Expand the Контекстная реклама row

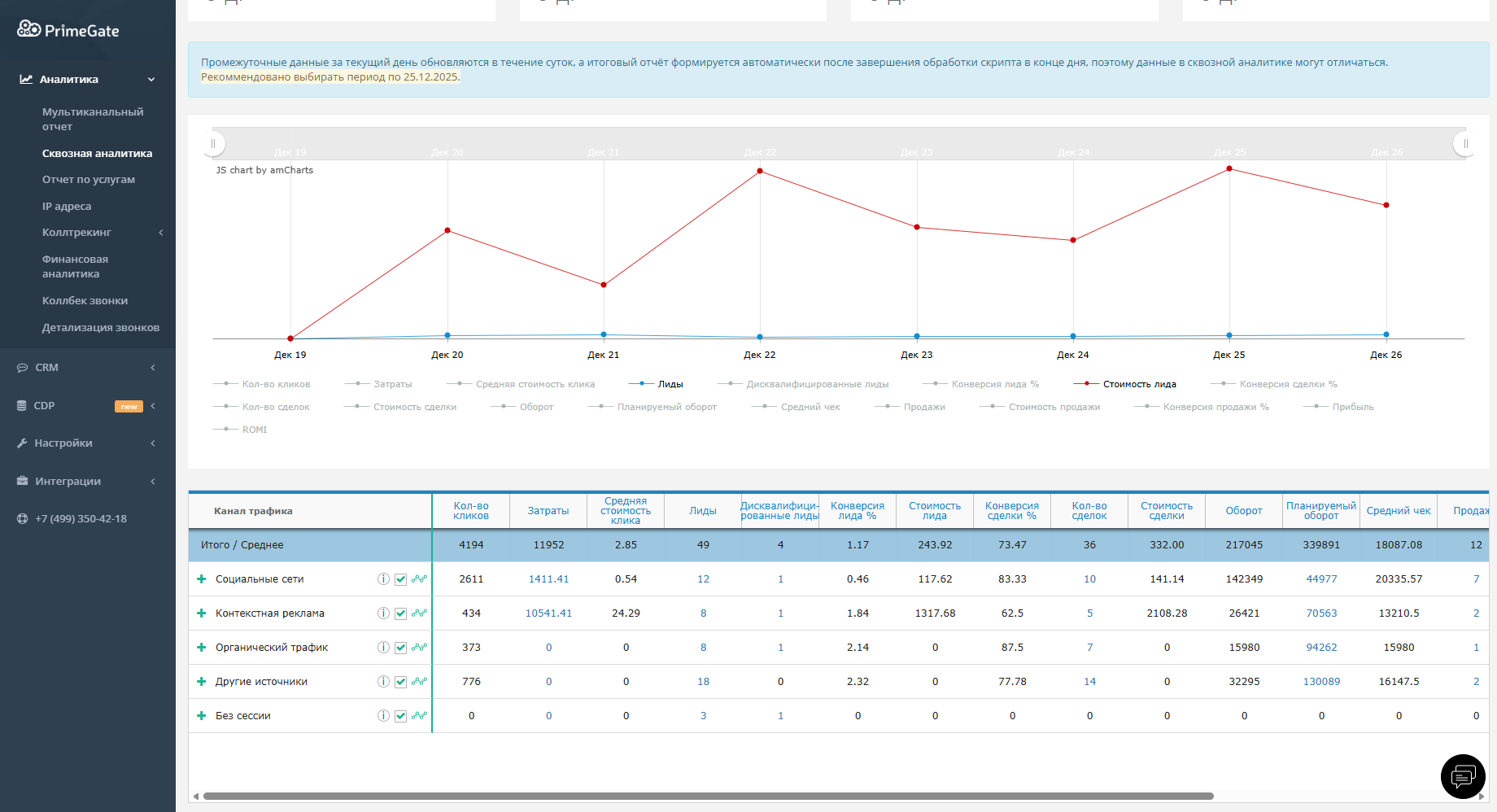pyautogui.click(x=201, y=613)
